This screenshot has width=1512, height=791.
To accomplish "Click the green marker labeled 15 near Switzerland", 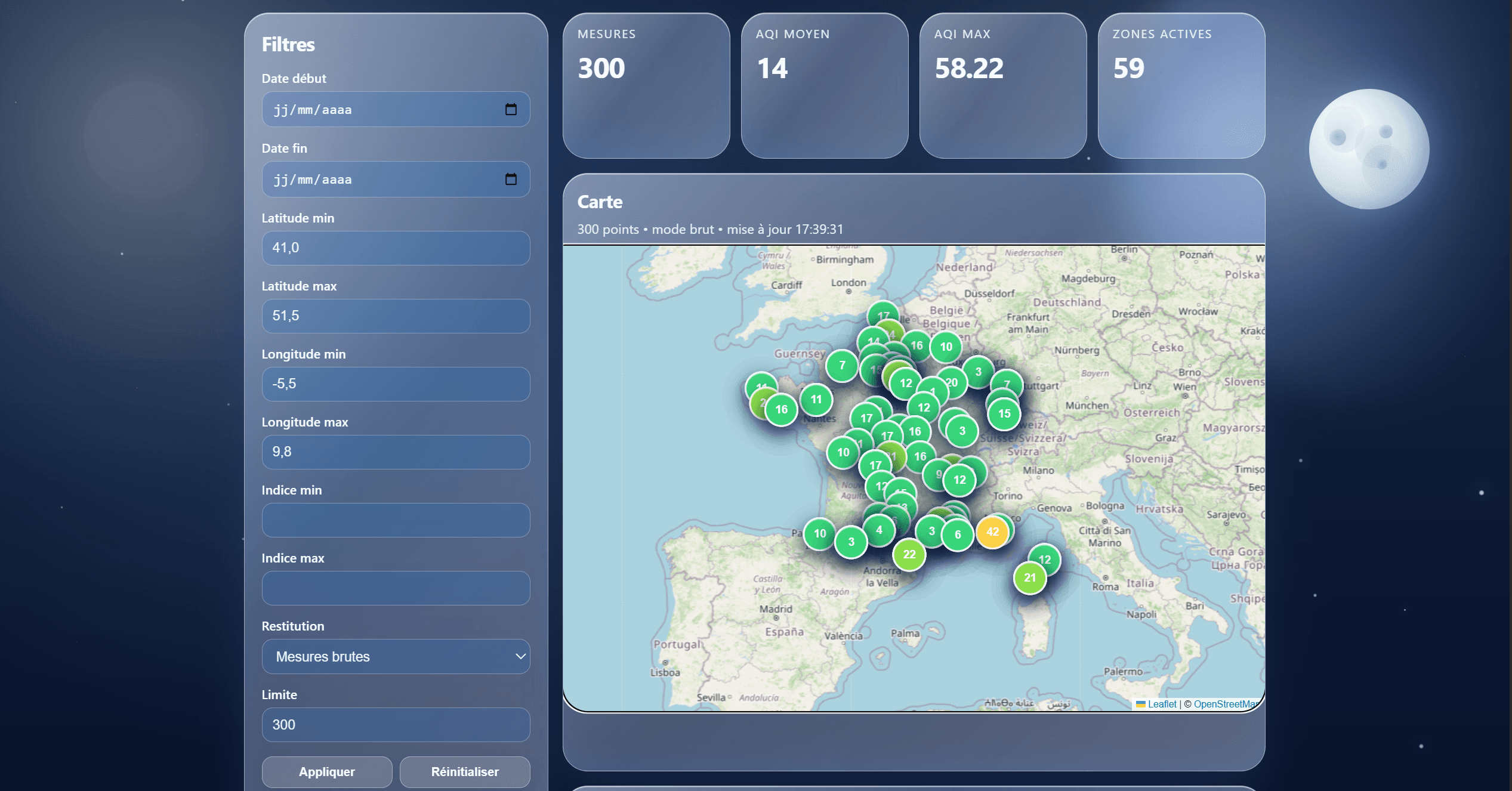I will pyautogui.click(x=1004, y=413).
